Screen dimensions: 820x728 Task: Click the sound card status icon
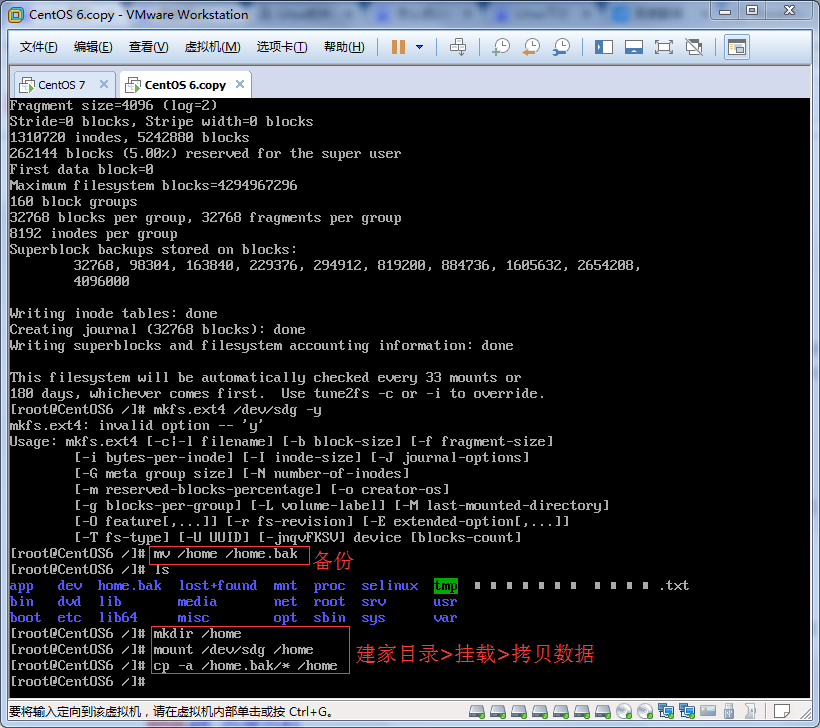(708, 711)
